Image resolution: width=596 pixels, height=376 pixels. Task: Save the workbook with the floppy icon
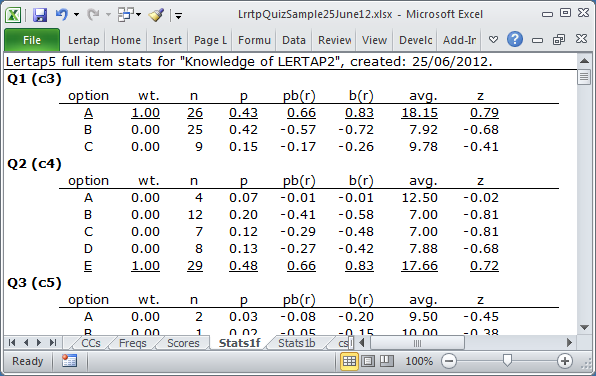coord(40,15)
